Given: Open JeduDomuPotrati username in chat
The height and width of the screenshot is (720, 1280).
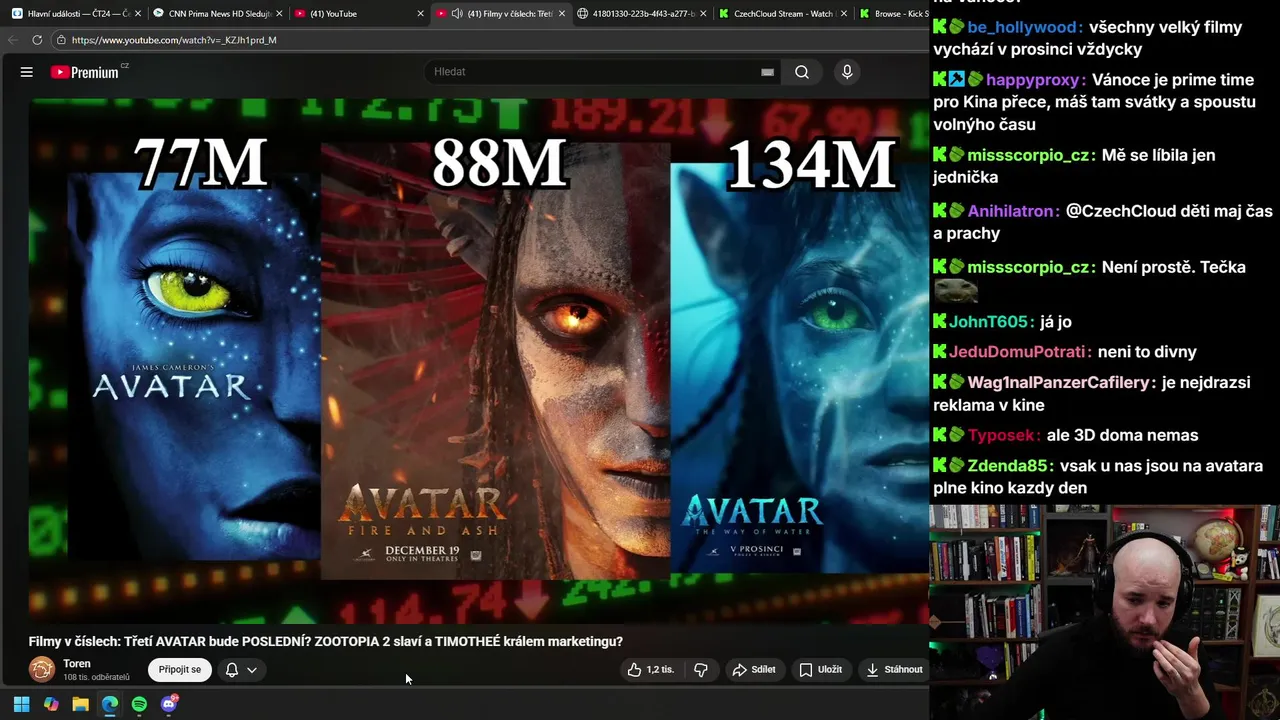Looking at the screenshot, I should [x=1020, y=352].
